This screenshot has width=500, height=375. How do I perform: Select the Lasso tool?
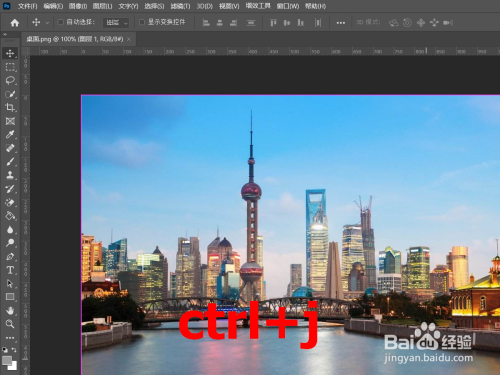click(10, 80)
